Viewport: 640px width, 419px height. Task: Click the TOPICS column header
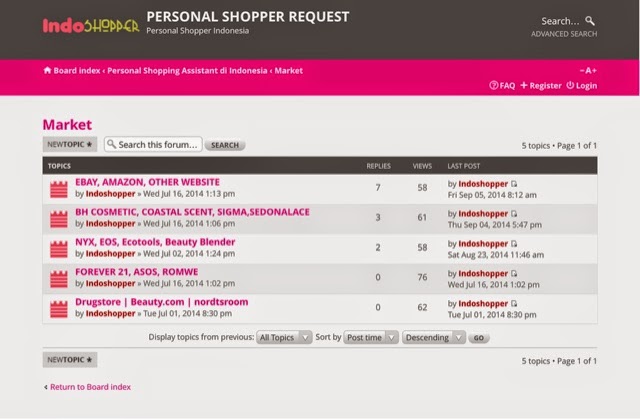(x=59, y=166)
